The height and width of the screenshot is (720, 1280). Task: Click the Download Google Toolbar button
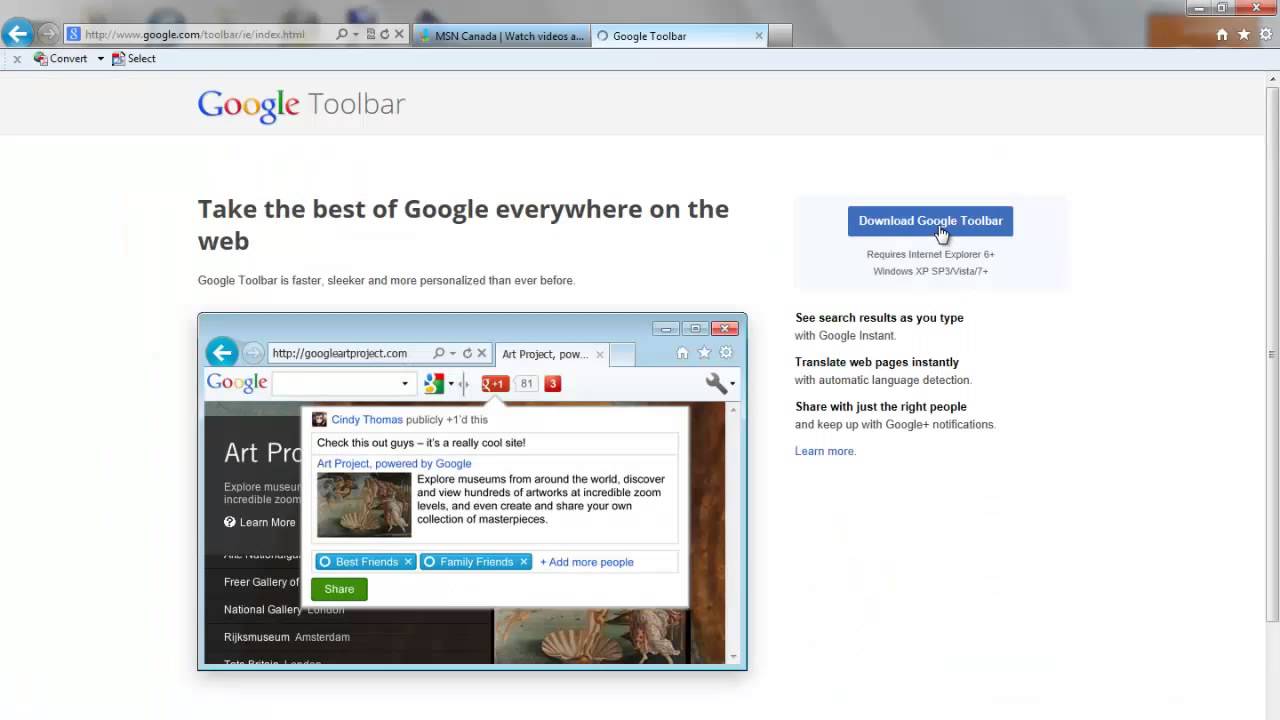click(x=930, y=221)
